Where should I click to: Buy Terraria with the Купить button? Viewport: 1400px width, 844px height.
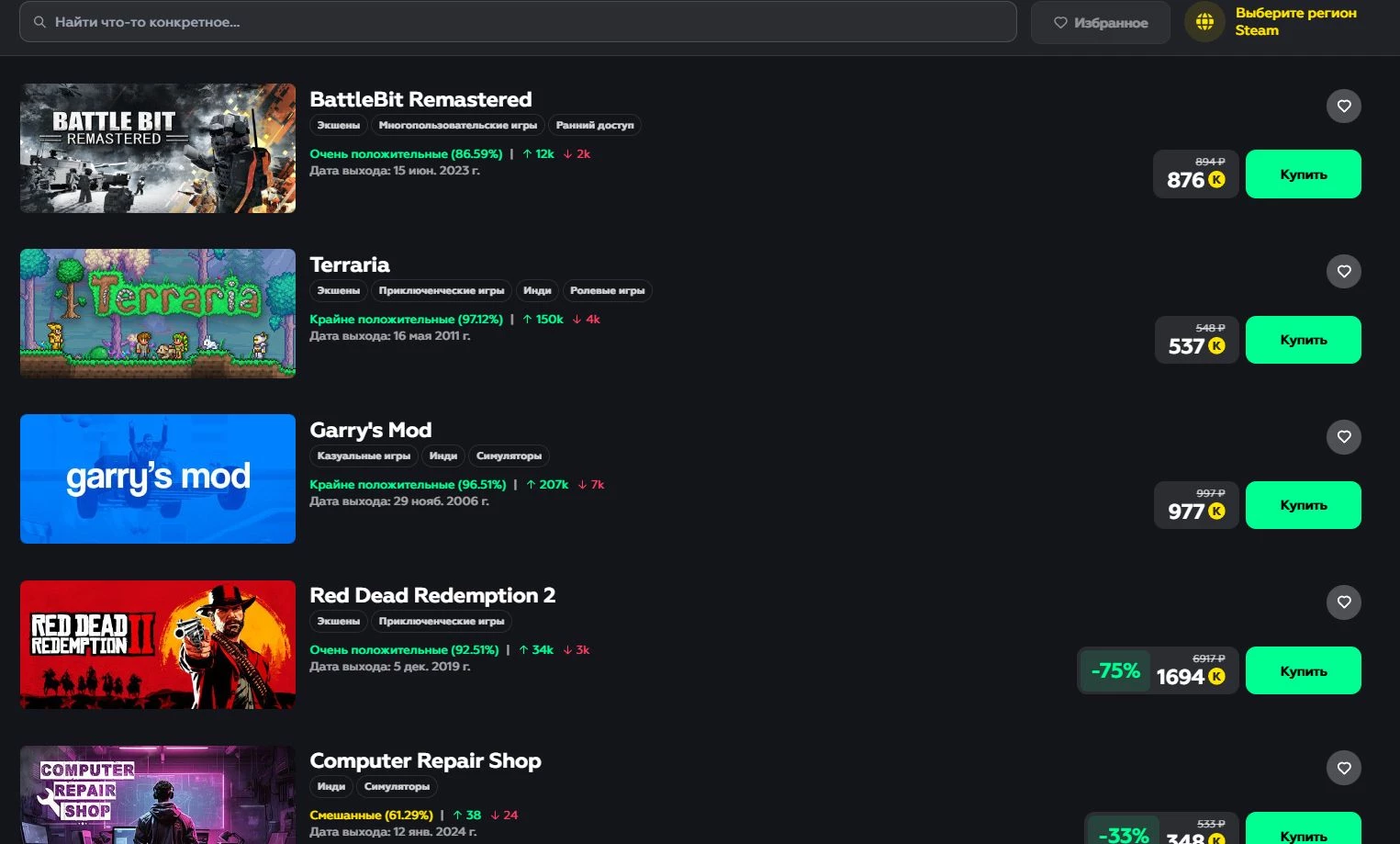point(1303,340)
